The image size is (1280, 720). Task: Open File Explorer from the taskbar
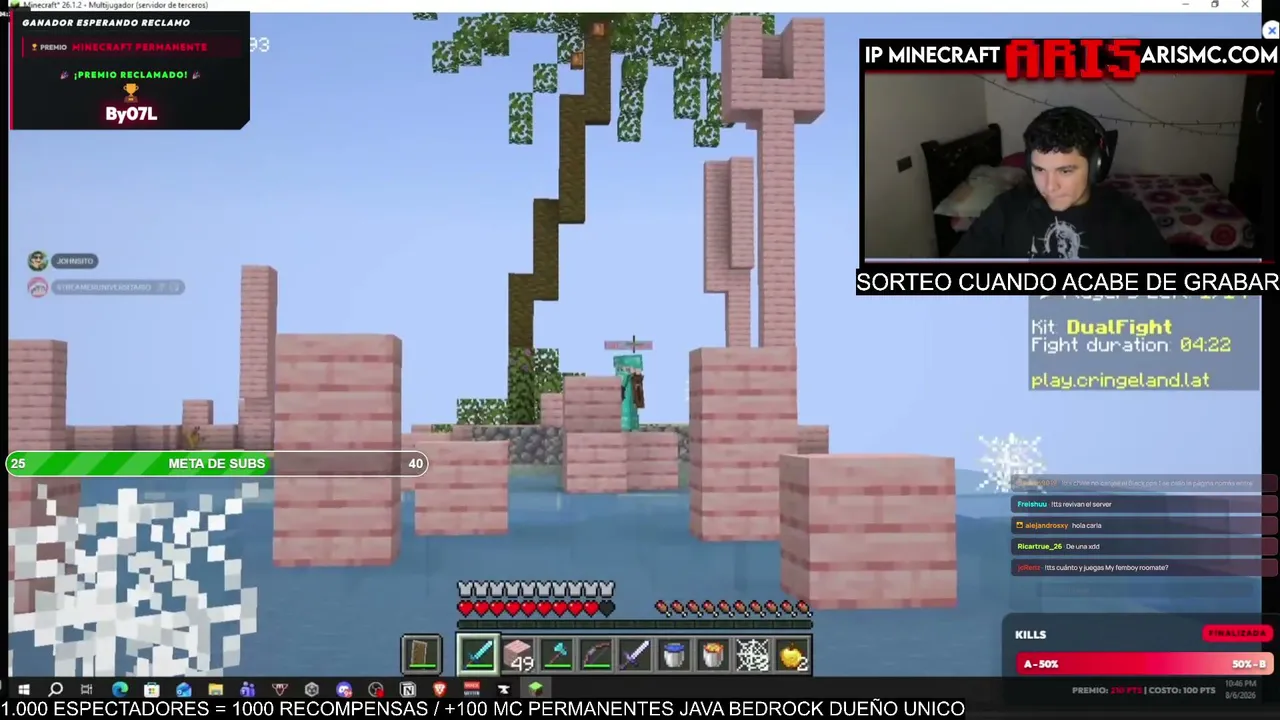point(215,689)
